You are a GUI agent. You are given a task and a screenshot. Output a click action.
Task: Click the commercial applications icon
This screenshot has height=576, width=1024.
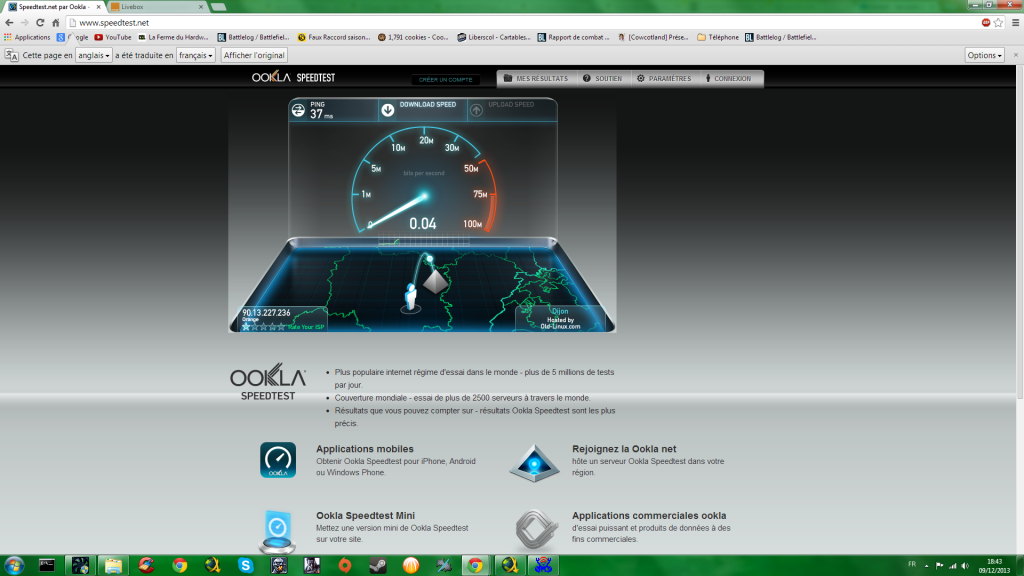(537, 530)
